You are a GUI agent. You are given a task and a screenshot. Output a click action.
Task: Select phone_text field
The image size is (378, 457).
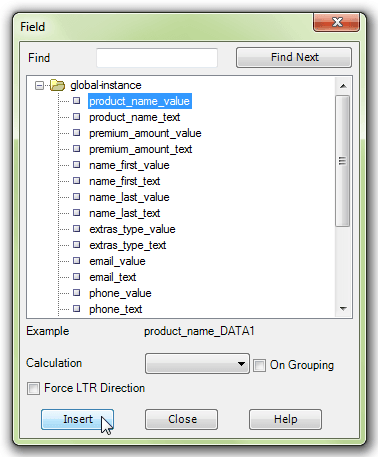pyautogui.click(x=116, y=309)
